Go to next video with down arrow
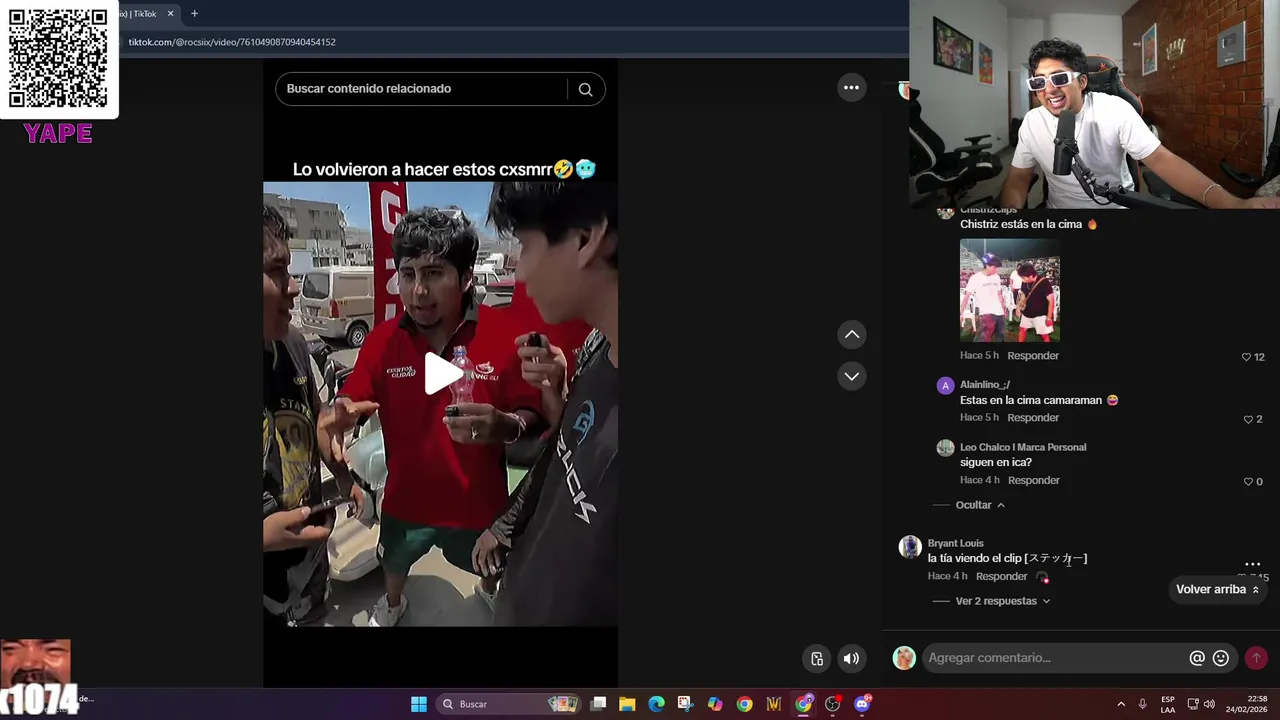Viewport: 1280px width, 720px height. (851, 376)
